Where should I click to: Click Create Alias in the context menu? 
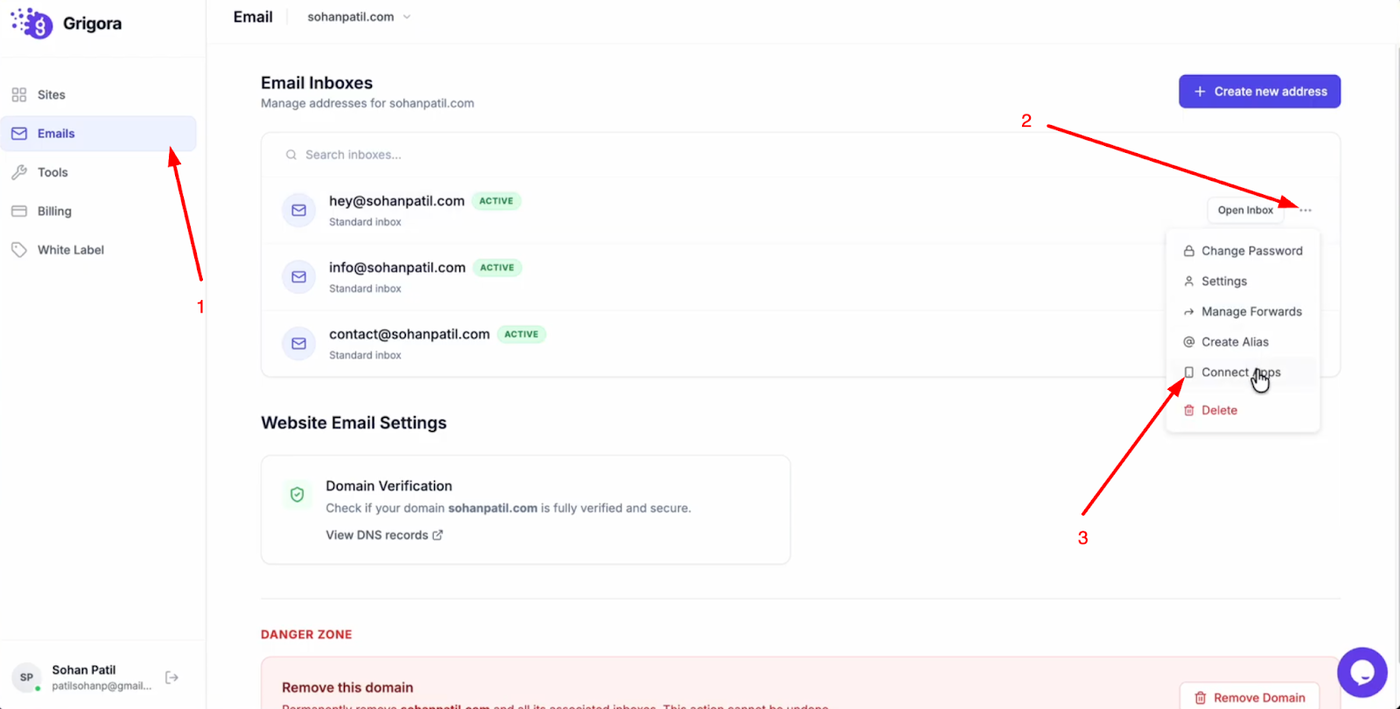[x=1234, y=342]
